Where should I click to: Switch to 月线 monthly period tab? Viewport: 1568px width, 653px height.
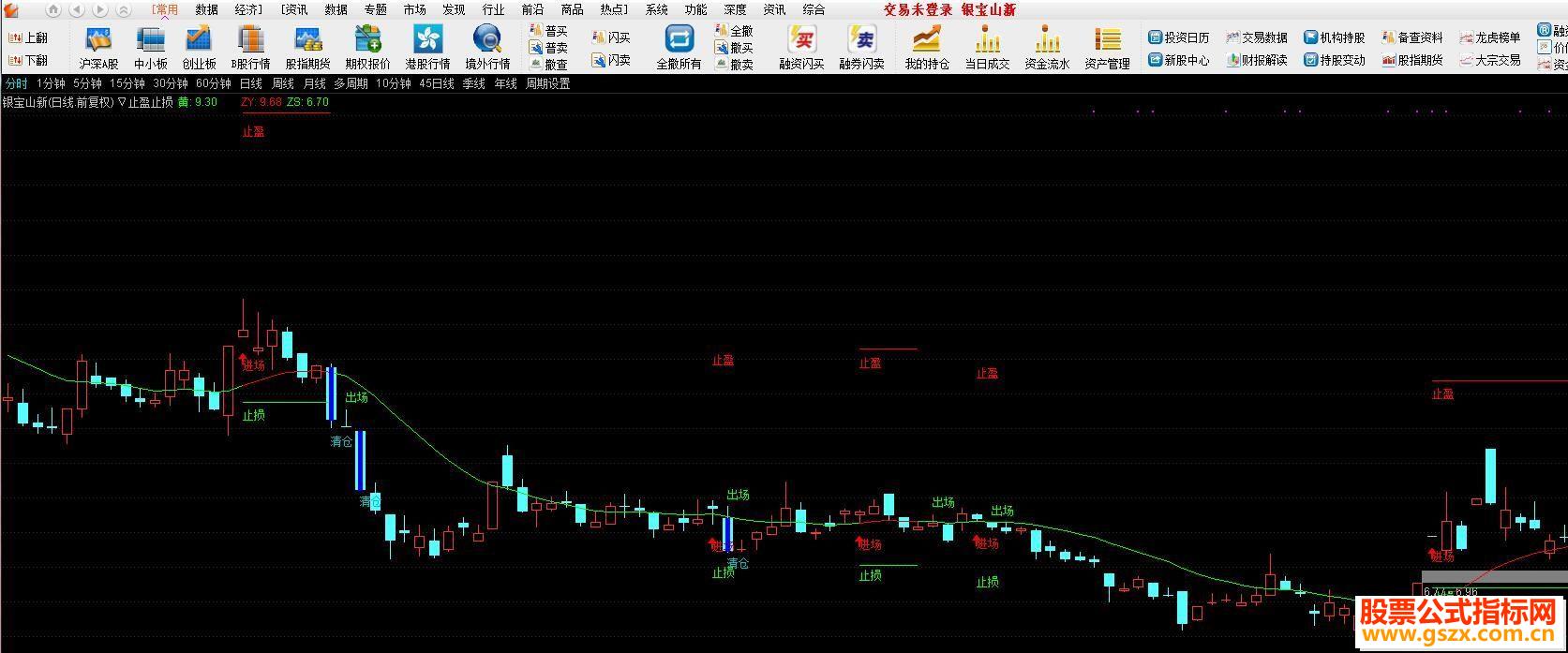(x=314, y=83)
